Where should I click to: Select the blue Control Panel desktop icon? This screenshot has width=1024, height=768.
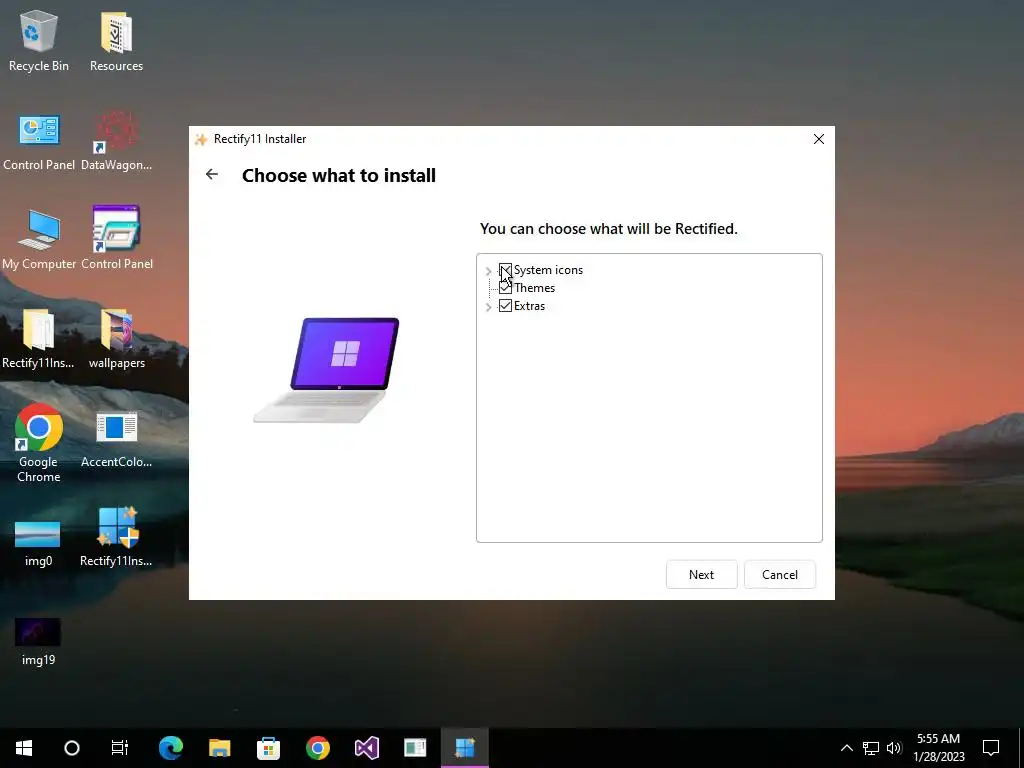click(39, 140)
